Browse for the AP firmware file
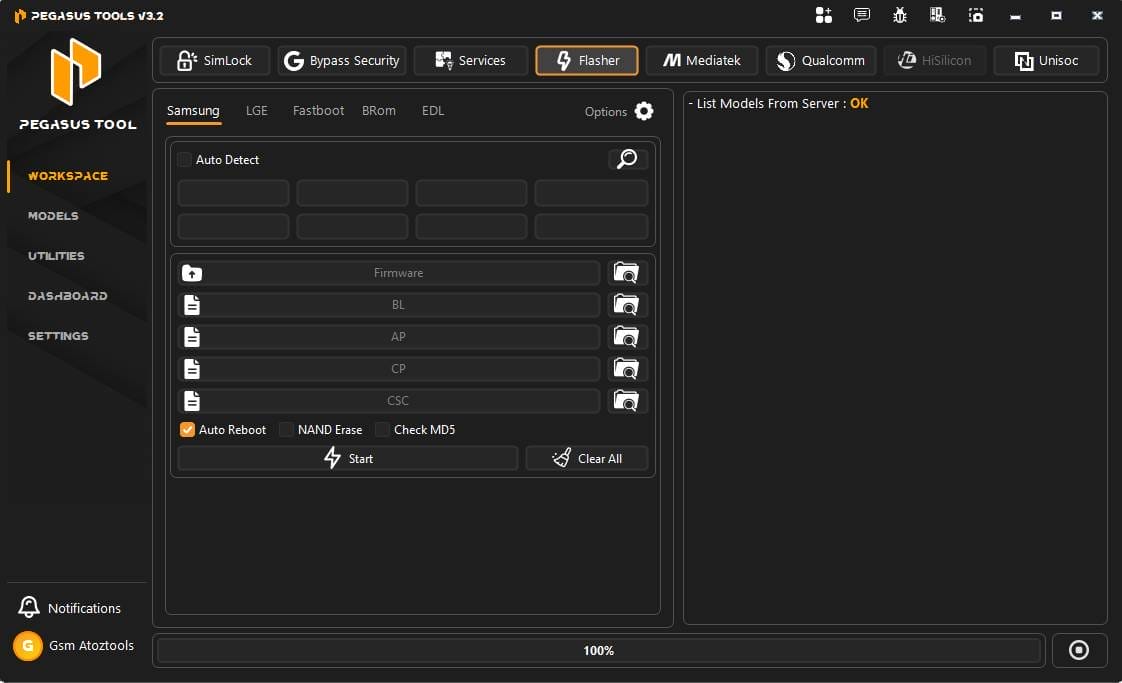 627,337
